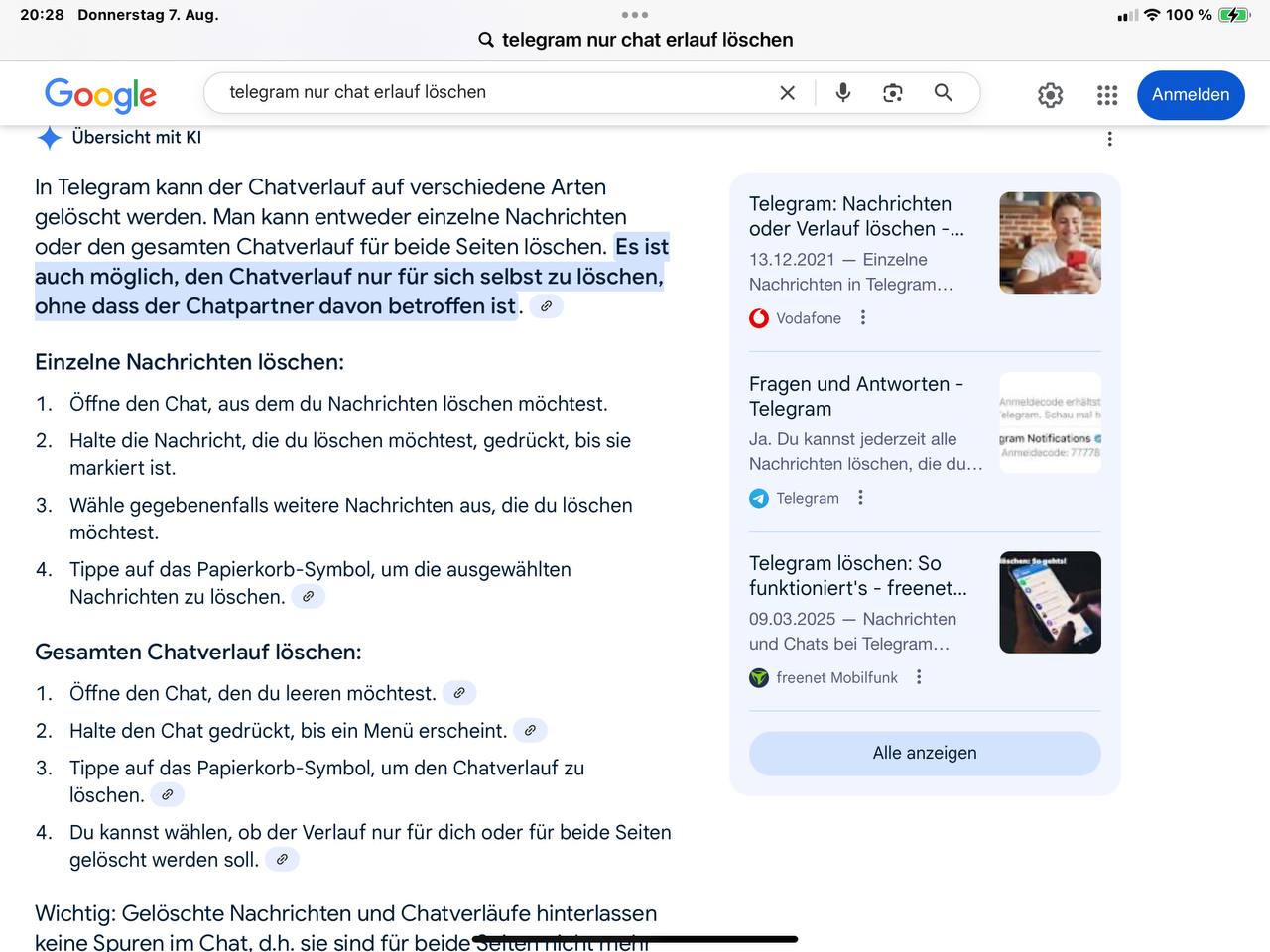Screen dimensions: 1270x952
Task: Click into the Google search input field
Action: pos(496,92)
